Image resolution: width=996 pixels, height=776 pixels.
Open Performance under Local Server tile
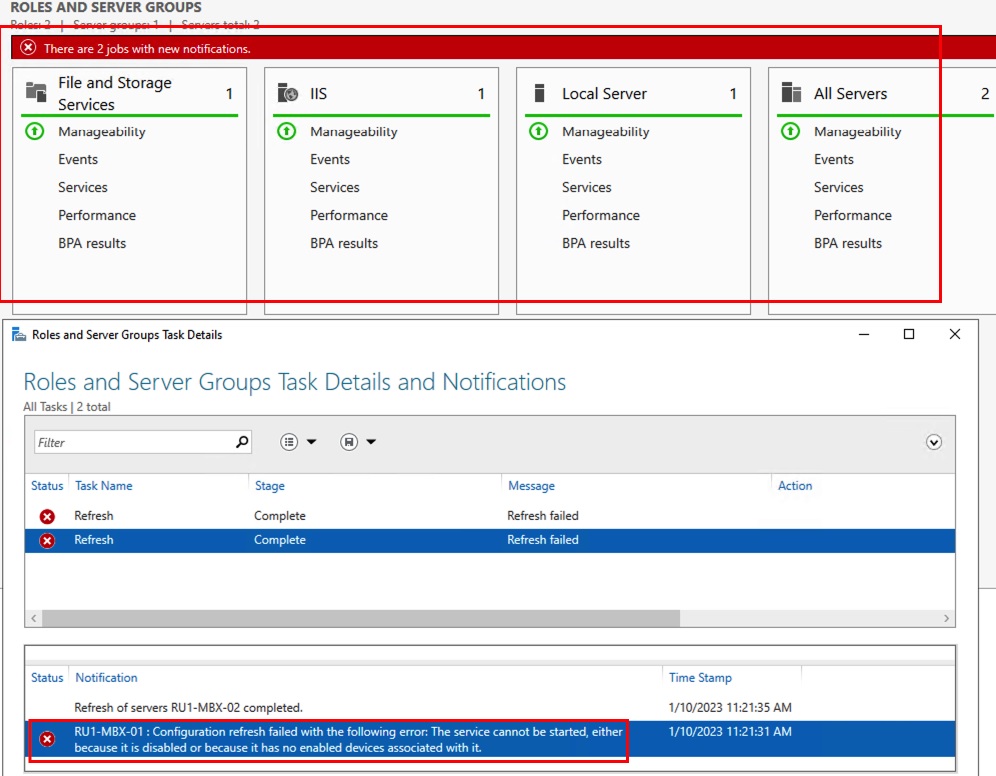pos(601,215)
